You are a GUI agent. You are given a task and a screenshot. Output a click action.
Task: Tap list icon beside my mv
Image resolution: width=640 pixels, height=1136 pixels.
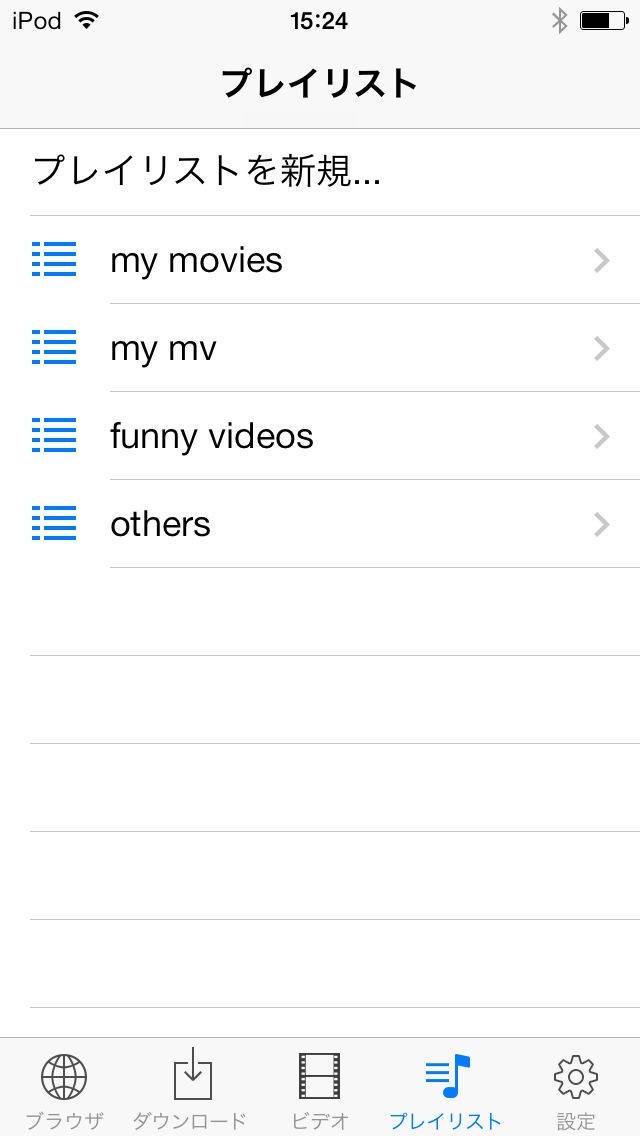tap(54, 348)
